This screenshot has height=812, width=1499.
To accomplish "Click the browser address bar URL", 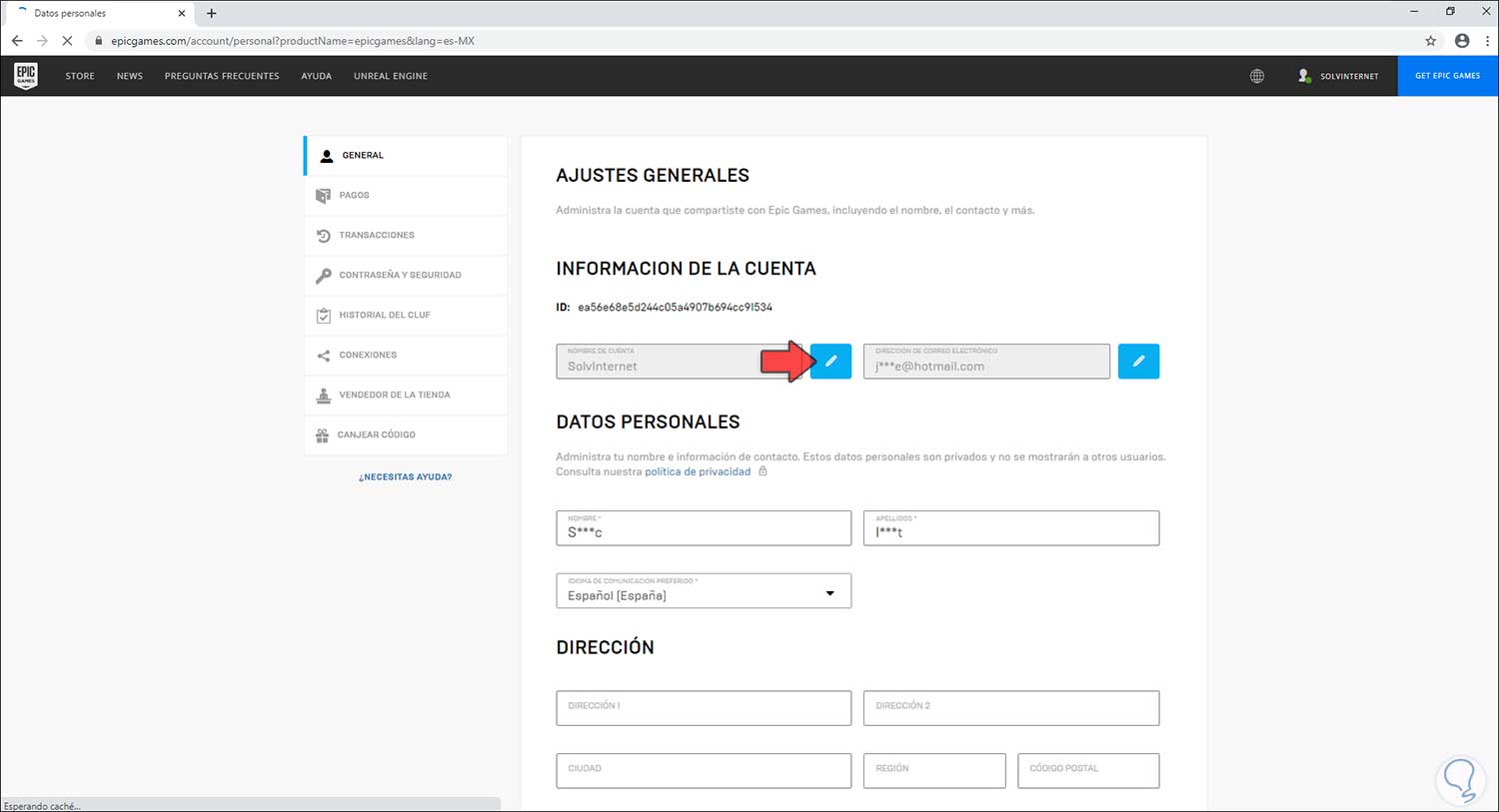I will tap(293, 41).
